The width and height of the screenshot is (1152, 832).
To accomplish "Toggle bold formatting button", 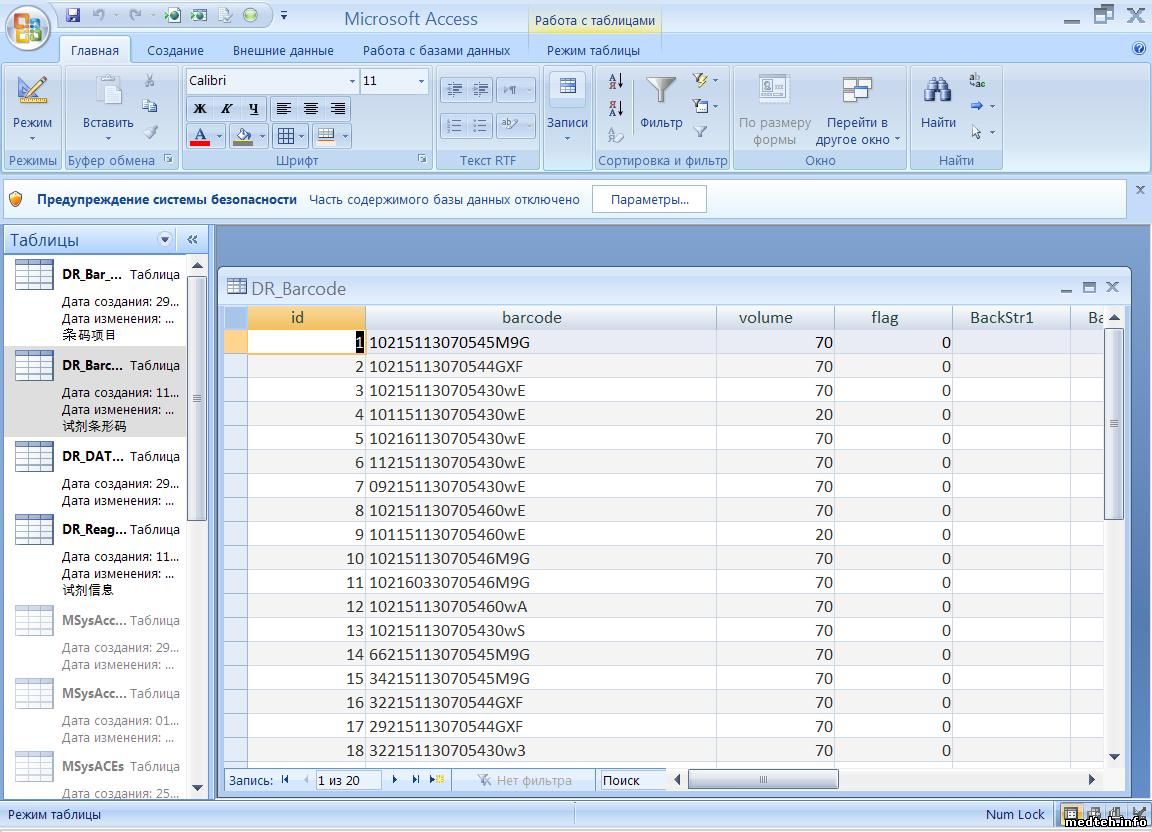I will (200, 109).
